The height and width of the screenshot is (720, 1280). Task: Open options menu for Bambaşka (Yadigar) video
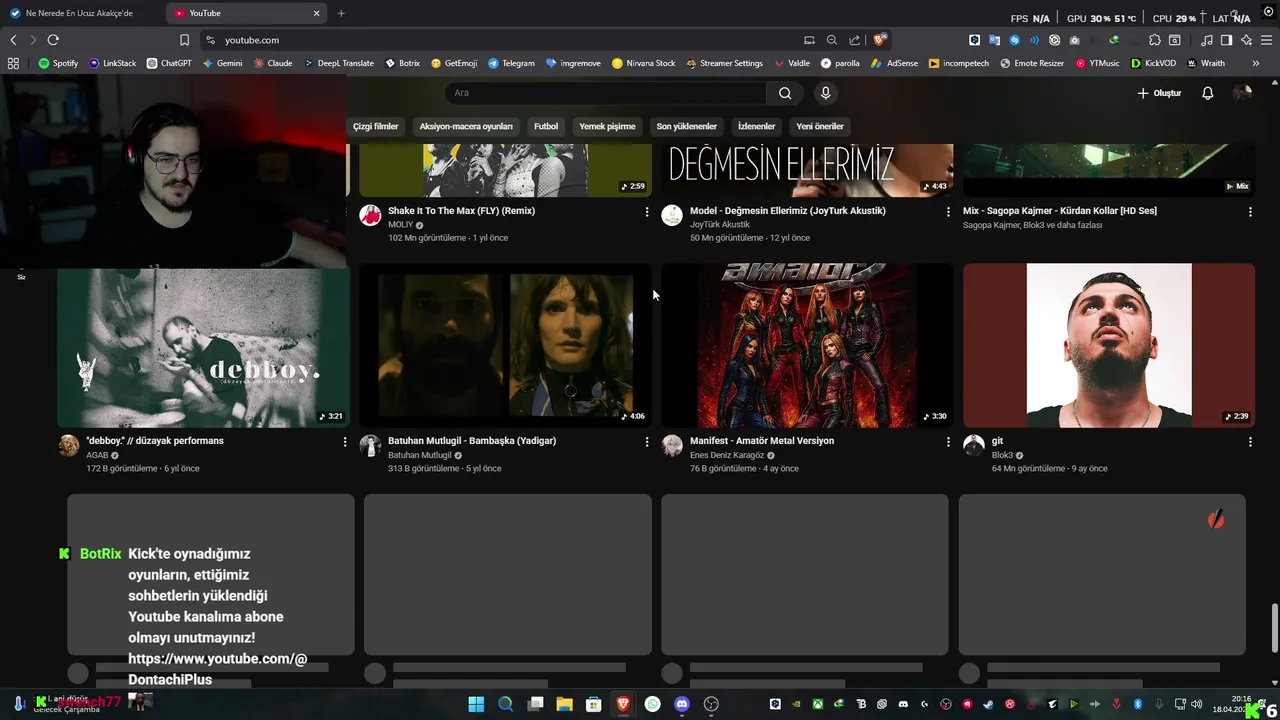pyautogui.click(x=647, y=442)
